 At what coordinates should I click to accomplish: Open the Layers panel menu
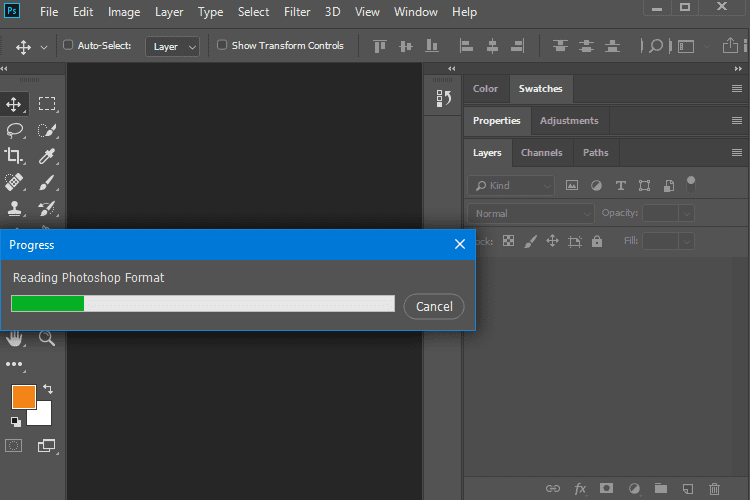(737, 153)
